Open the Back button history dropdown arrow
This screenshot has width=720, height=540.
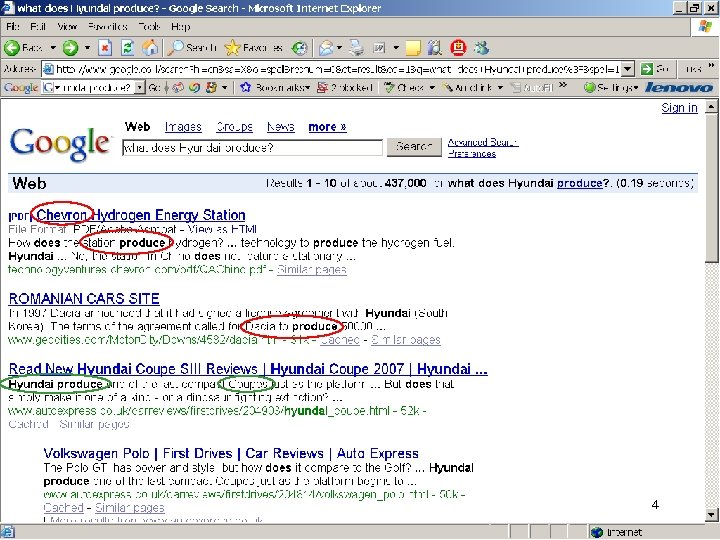(53, 48)
